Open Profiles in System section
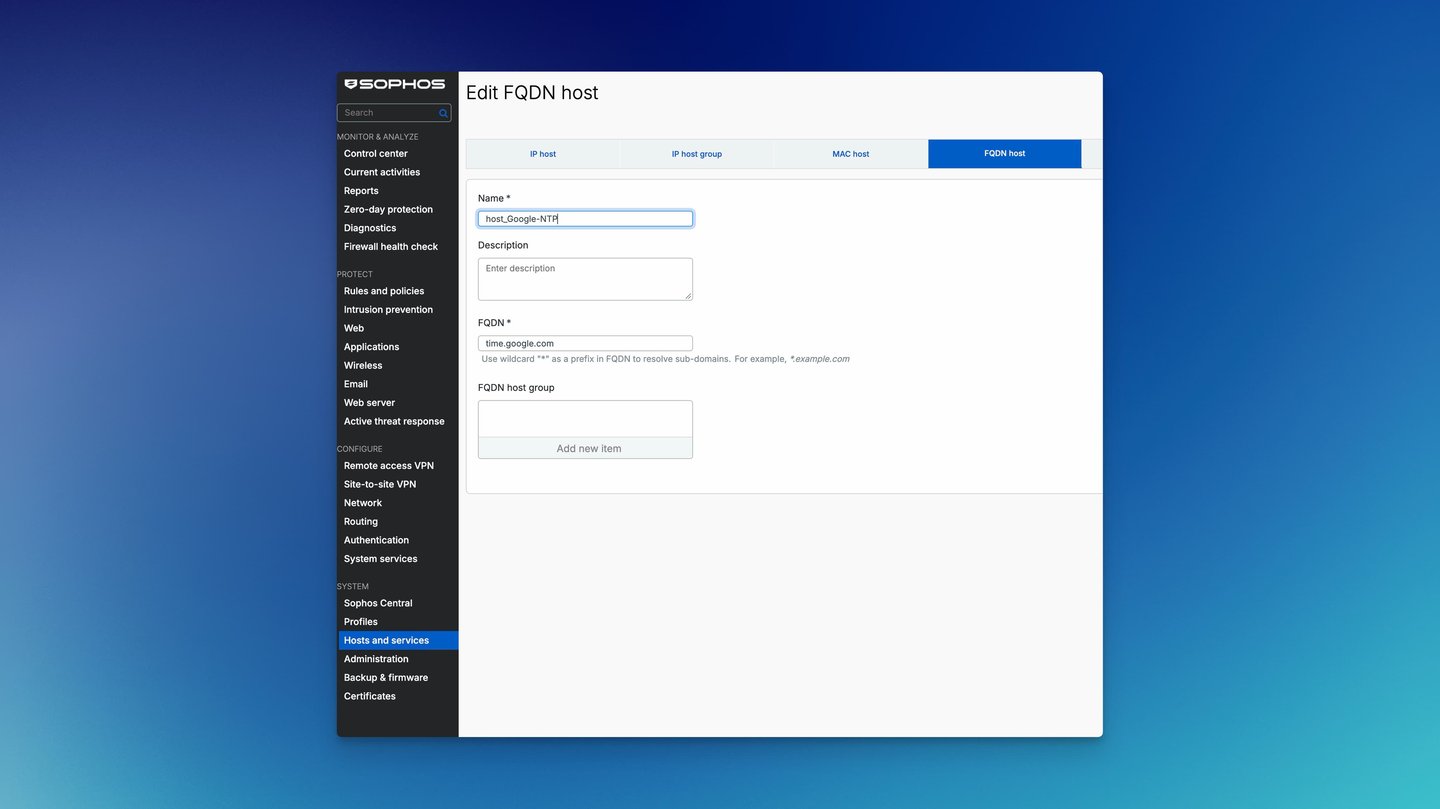This screenshot has height=809, width=1440. 361,622
